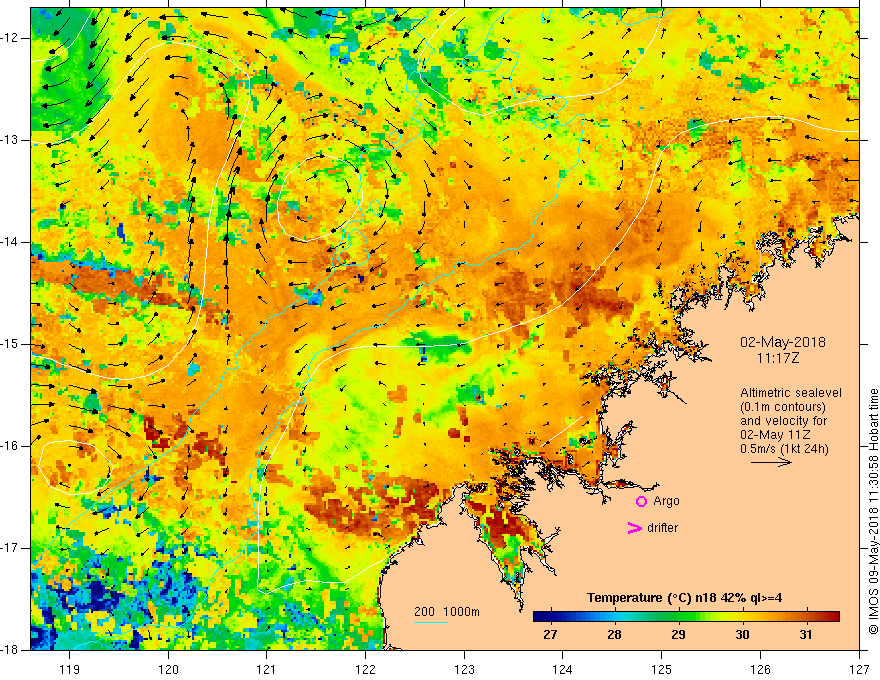Click the 28 temperature scale label
Screen dimensions: 880x680
614,635
